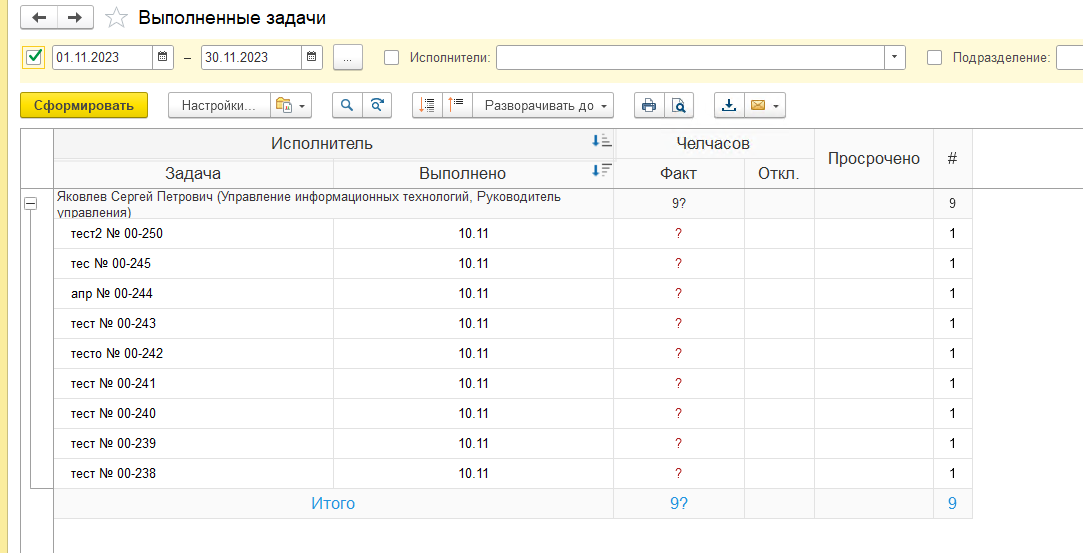The height and width of the screenshot is (553, 1083).
Task: Collapse the Яковлев Сергей Петрович group
Action: pyautogui.click(x=30, y=203)
